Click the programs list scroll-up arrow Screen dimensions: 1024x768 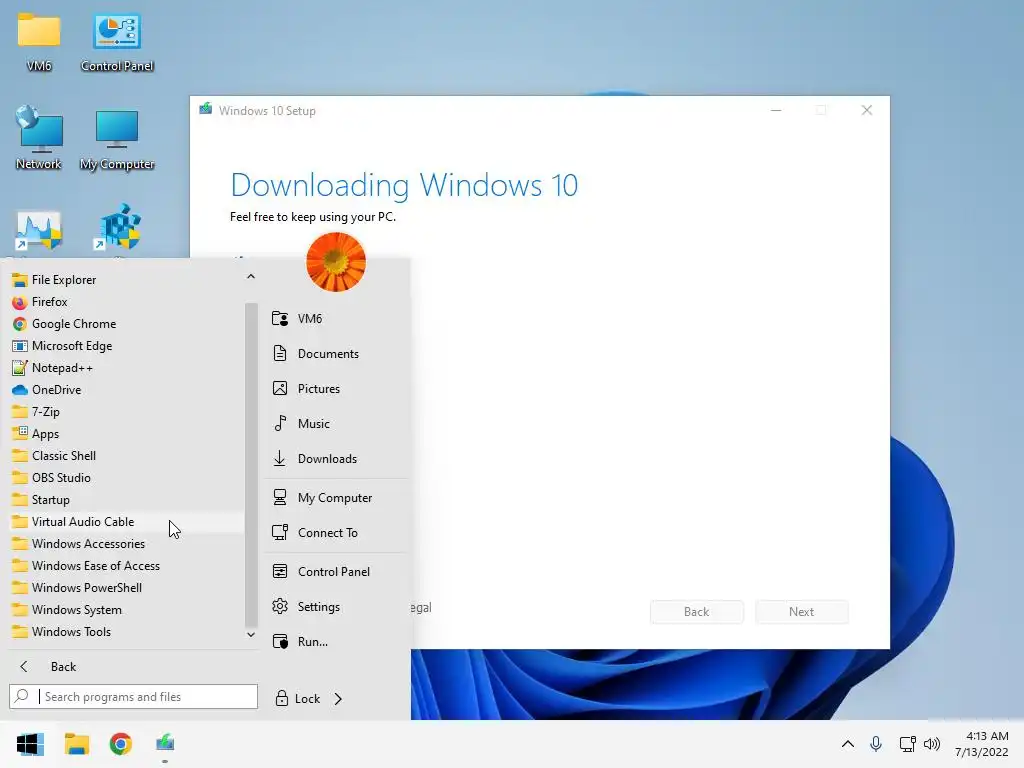[251, 277]
